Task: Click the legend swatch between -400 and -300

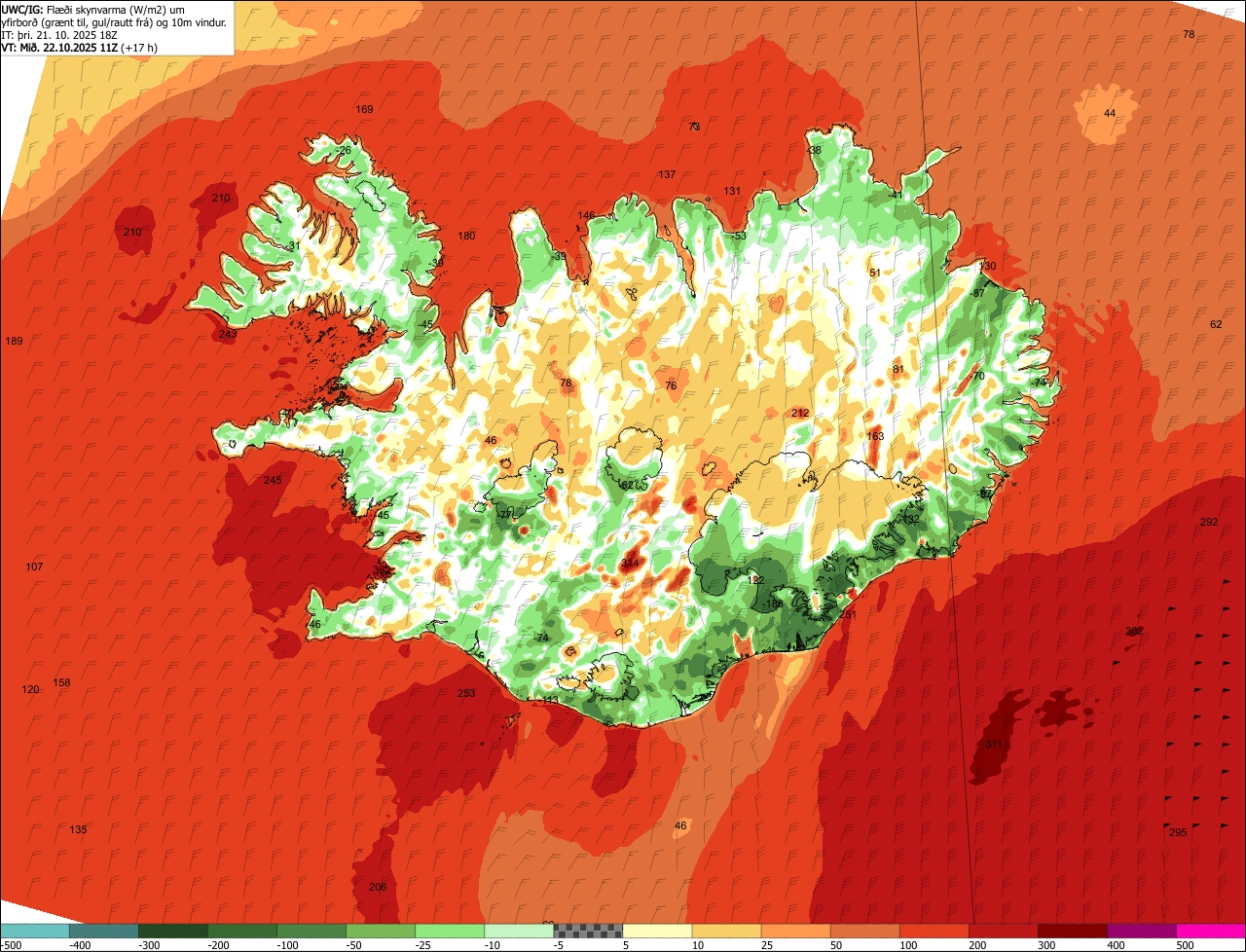Action: (103, 931)
